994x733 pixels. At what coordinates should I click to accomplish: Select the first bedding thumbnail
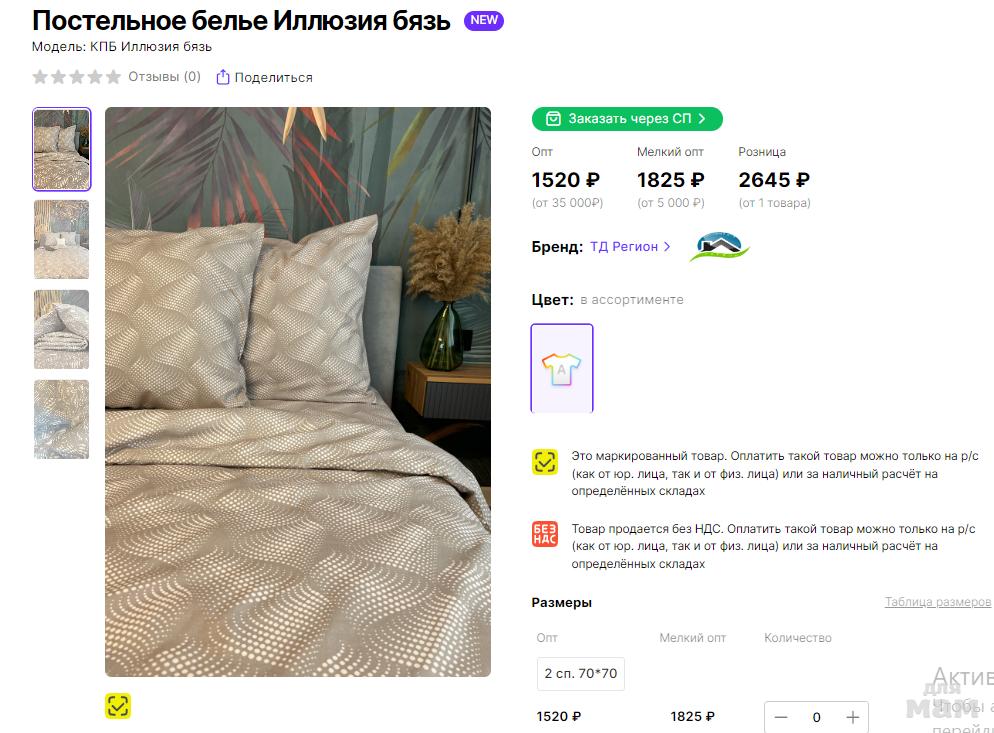(62, 149)
